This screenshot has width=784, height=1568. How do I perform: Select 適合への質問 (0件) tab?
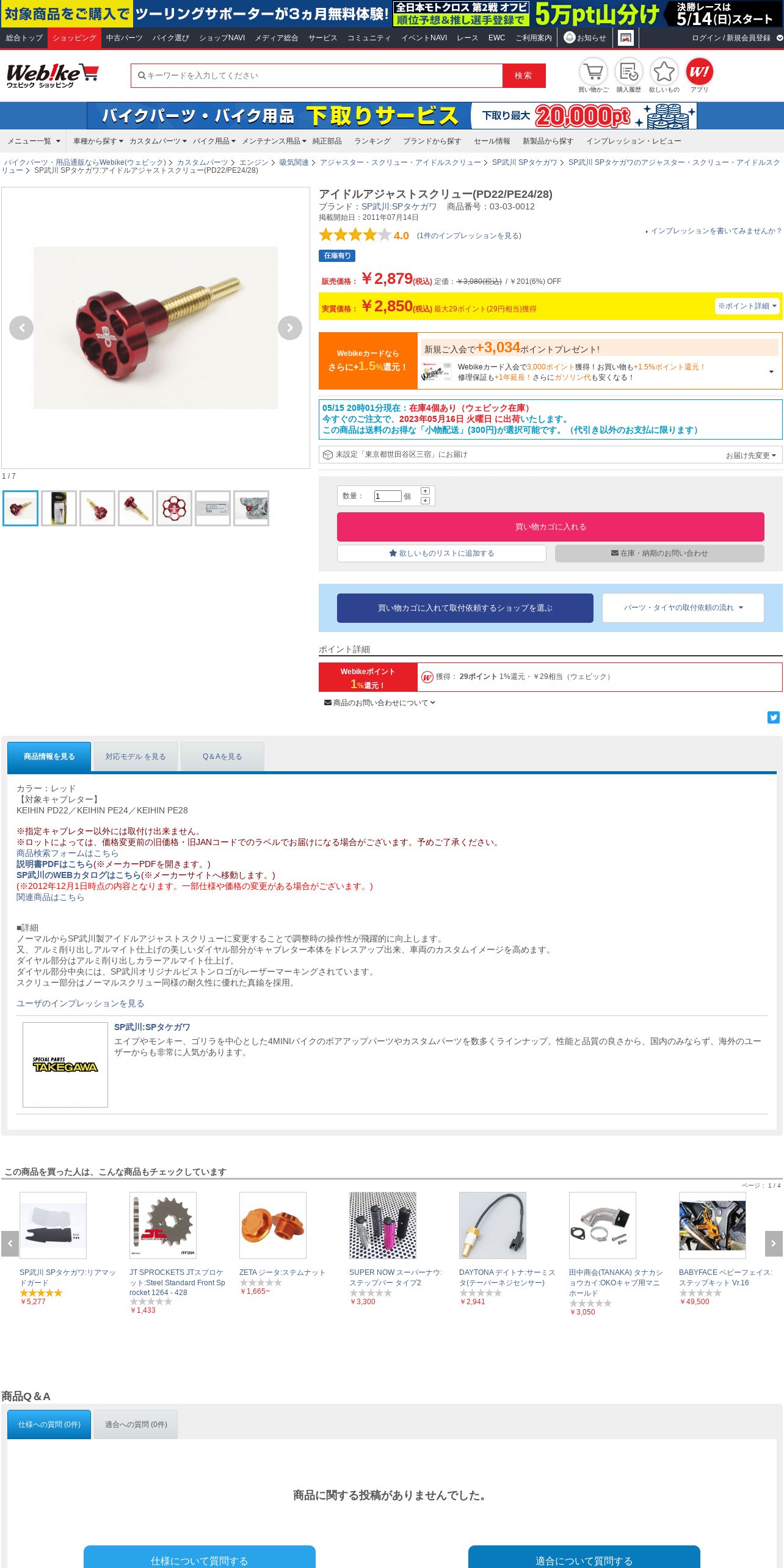tap(136, 1425)
